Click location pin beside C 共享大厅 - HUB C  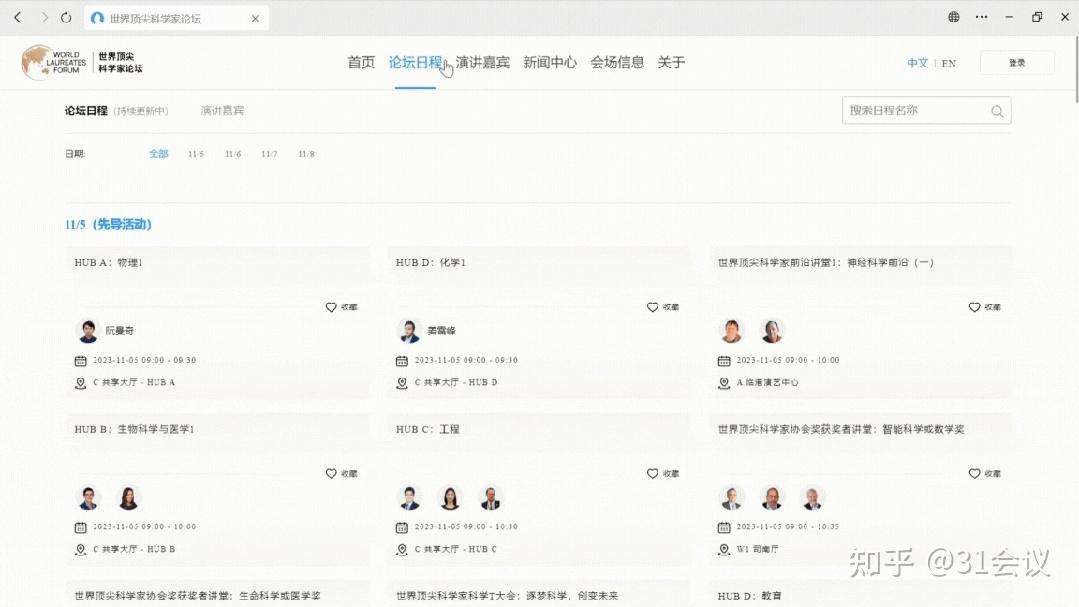402,550
